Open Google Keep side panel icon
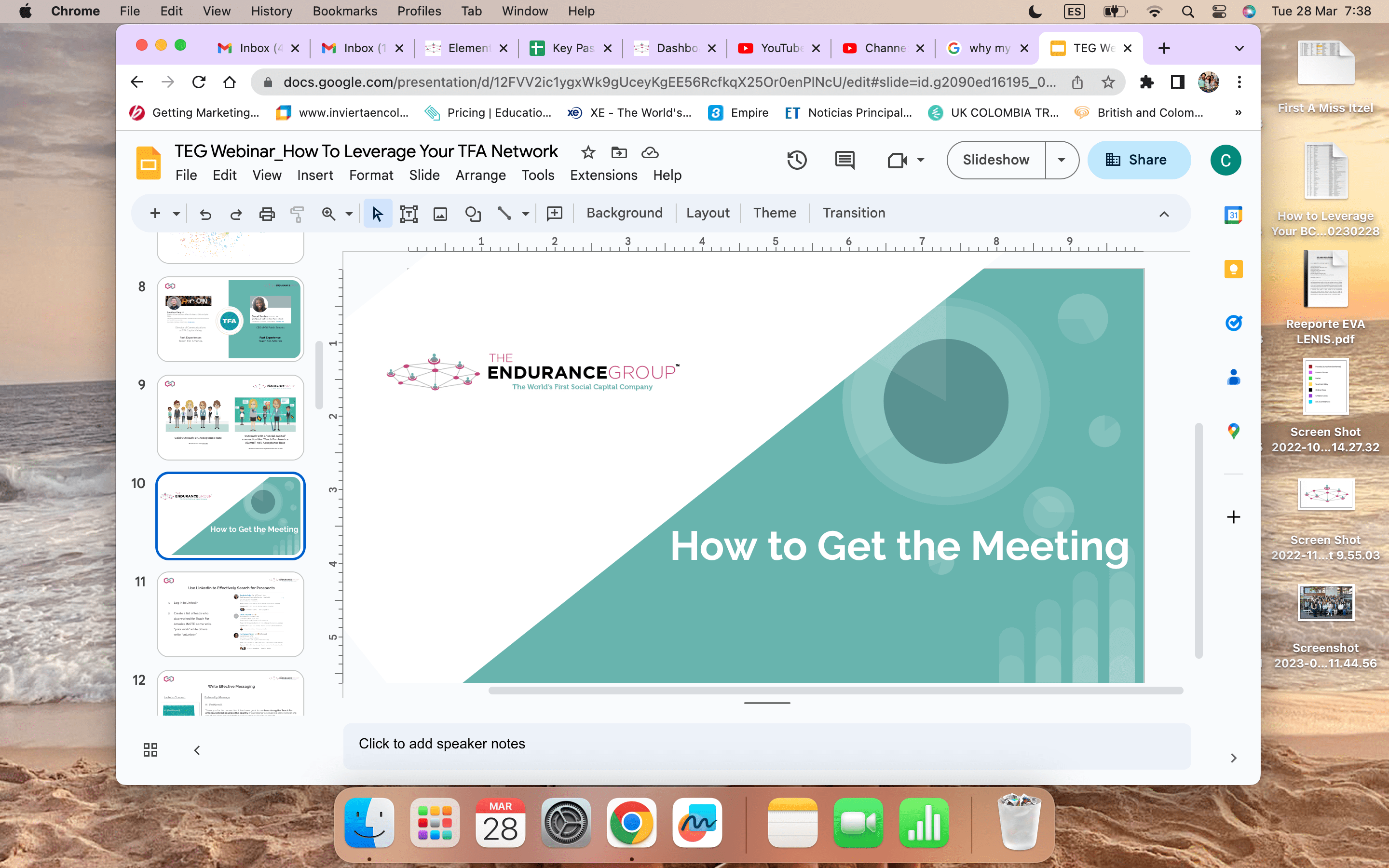 1233,269
